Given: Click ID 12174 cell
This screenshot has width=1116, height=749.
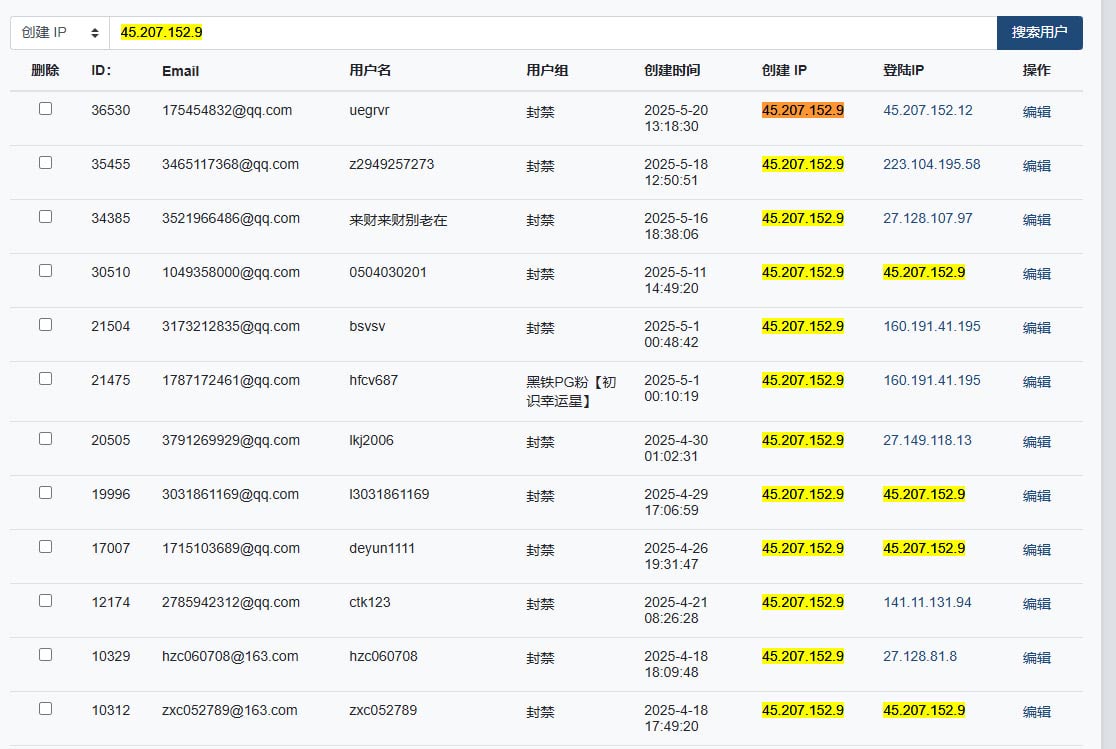Looking at the screenshot, I should 110,602.
